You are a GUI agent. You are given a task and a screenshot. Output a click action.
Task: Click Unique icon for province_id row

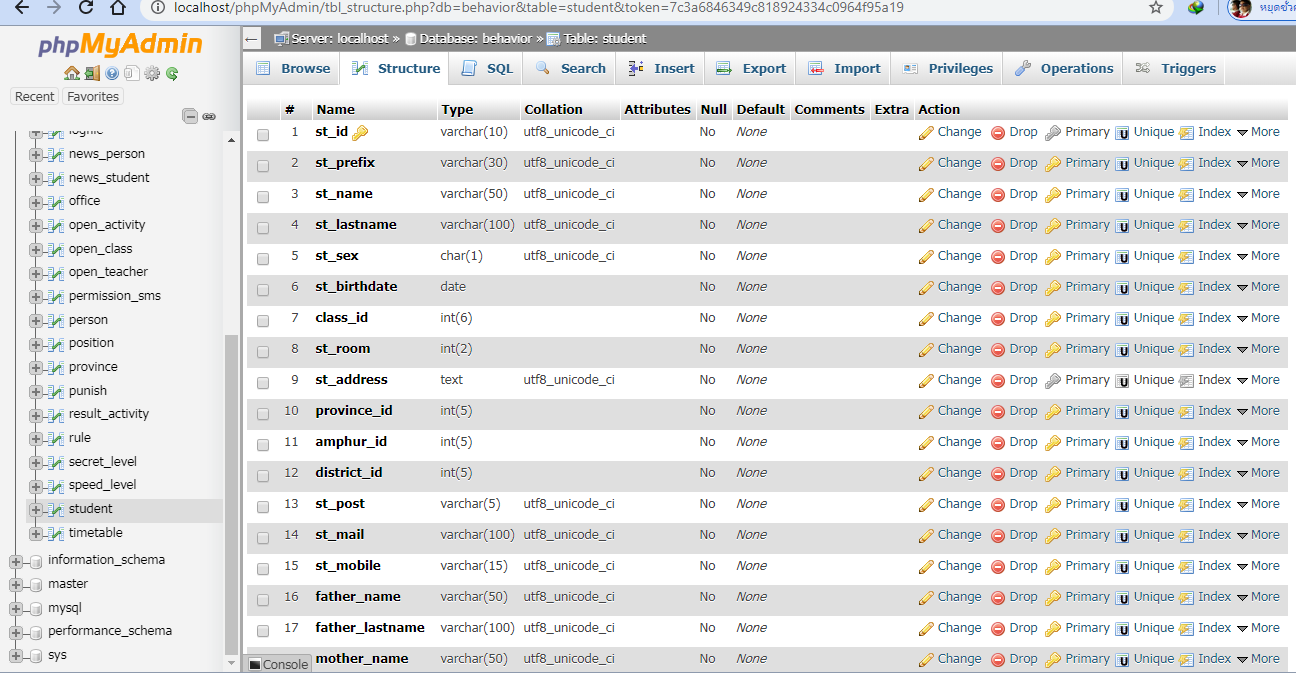click(x=1122, y=411)
